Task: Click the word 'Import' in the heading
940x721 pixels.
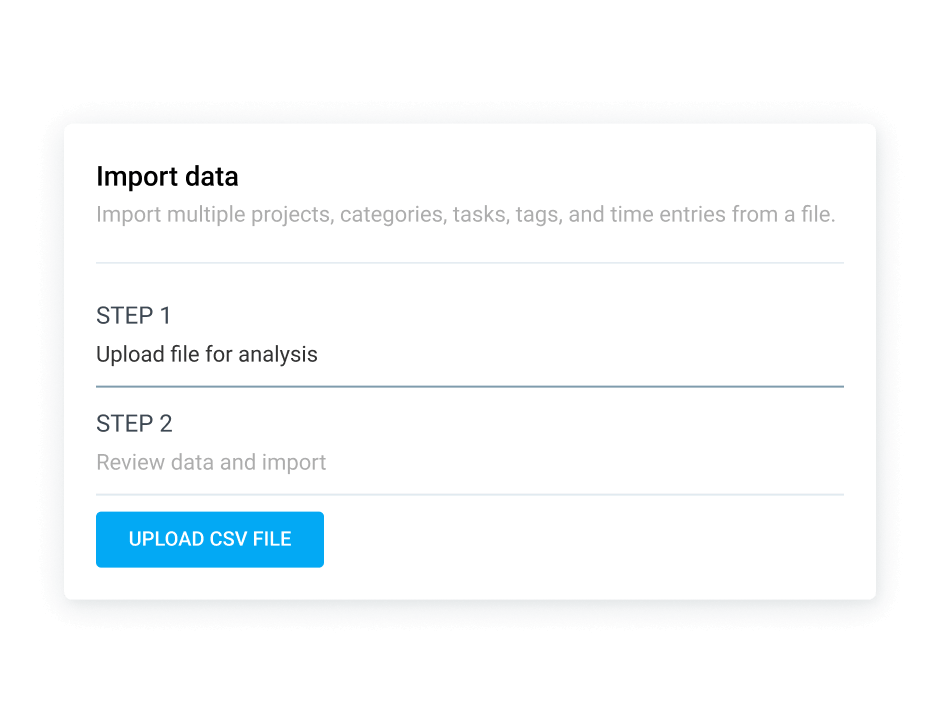Action: pyautogui.click(x=129, y=177)
